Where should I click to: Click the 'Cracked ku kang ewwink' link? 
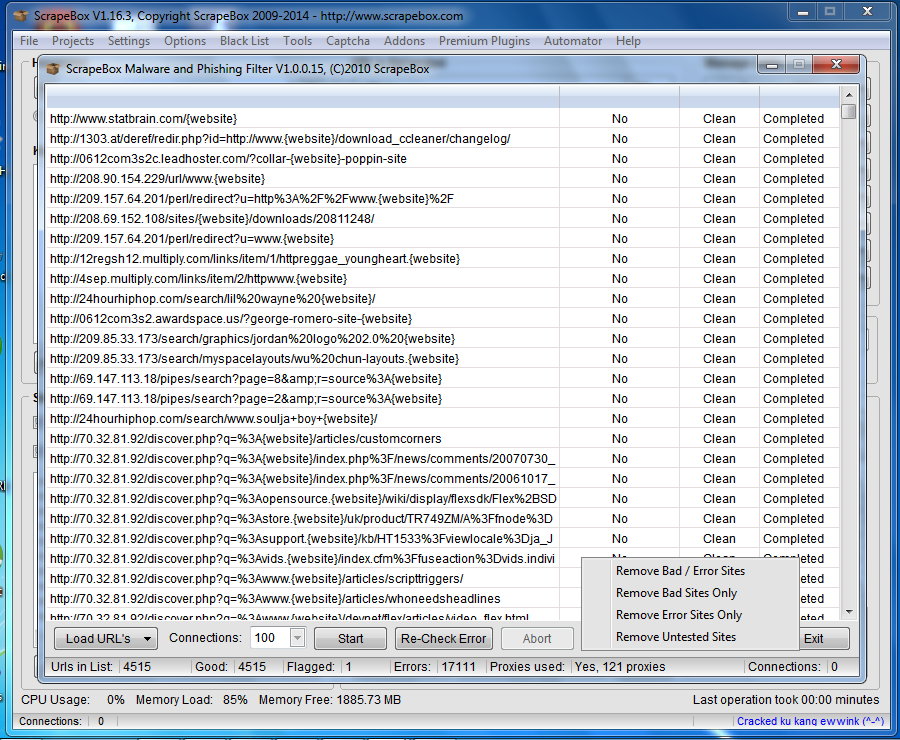click(810, 721)
